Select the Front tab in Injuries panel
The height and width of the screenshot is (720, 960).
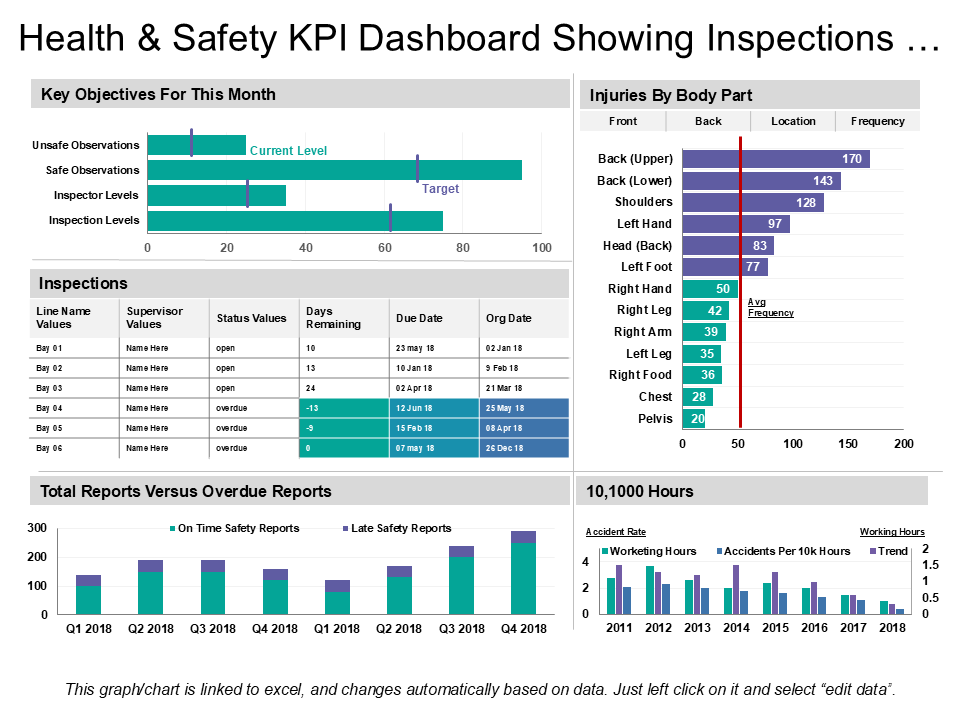[623, 121]
